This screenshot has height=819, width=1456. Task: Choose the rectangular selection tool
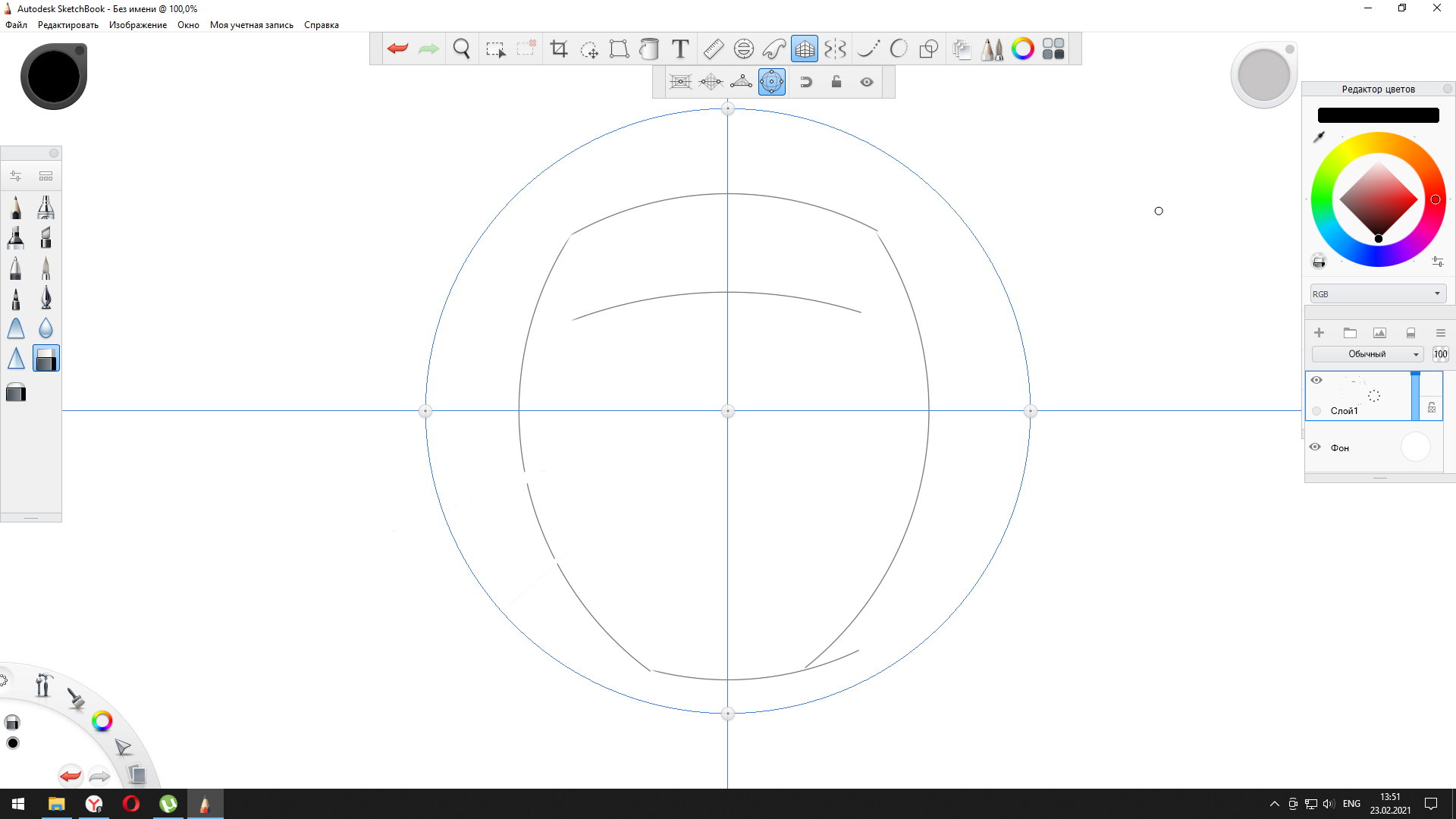(495, 49)
